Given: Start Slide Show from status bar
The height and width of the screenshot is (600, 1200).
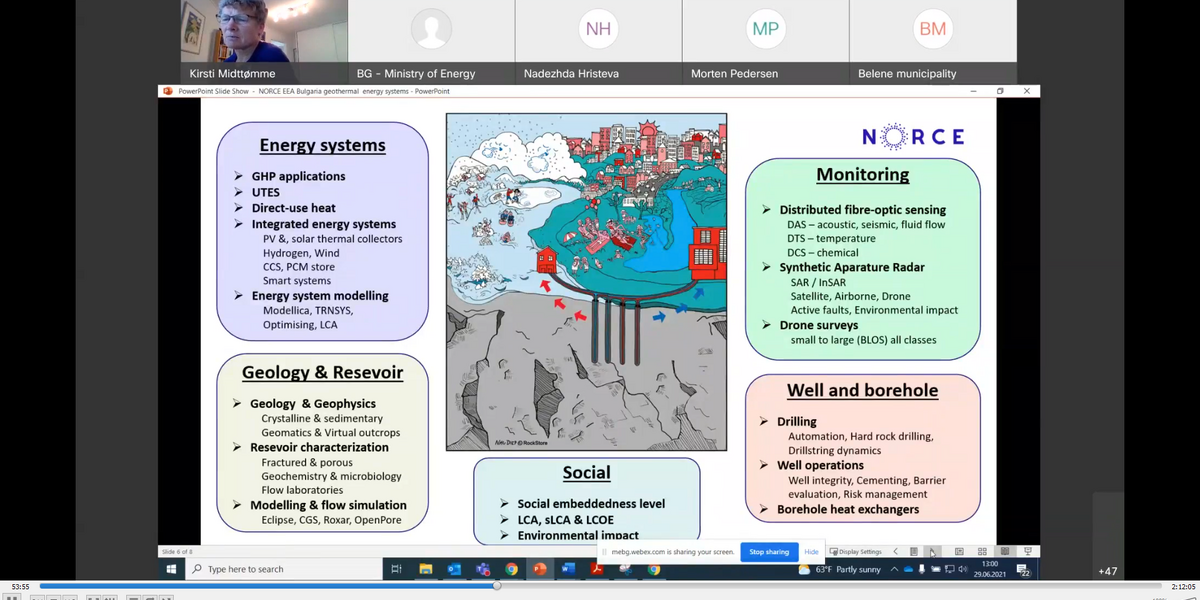Looking at the screenshot, I should tap(1027, 551).
